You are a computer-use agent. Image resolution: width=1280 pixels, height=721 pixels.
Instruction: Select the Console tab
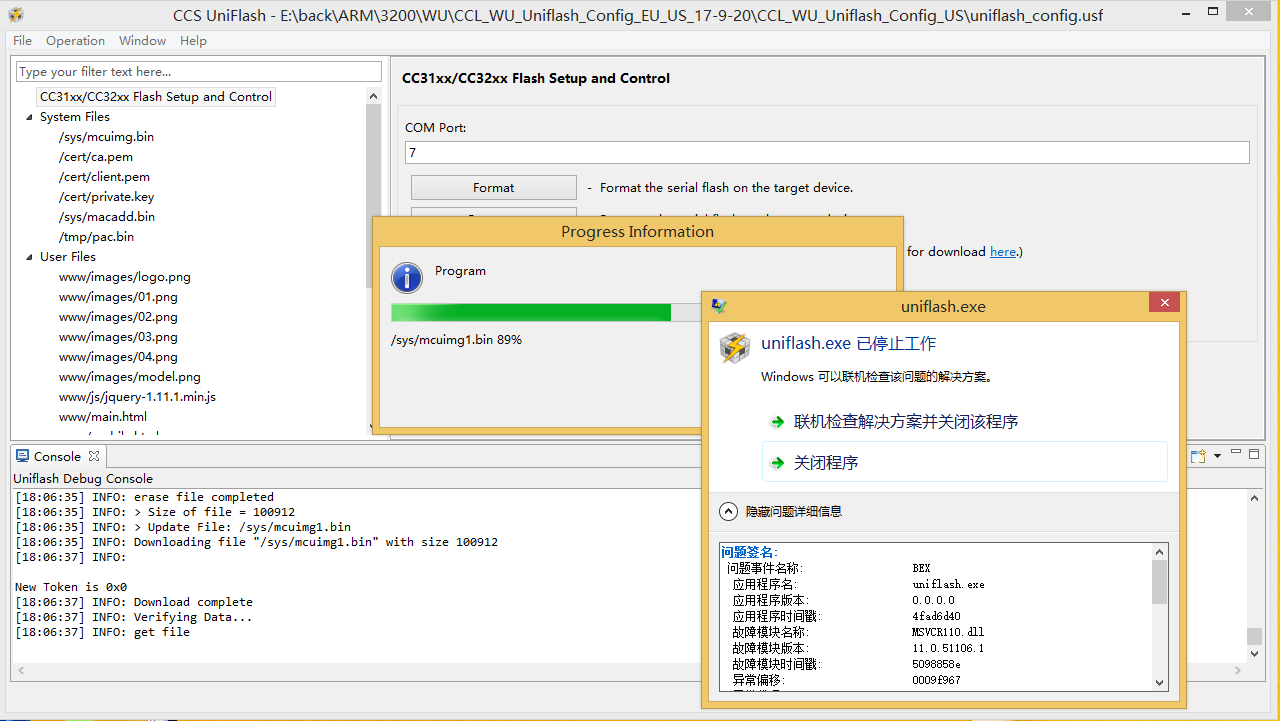coord(57,456)
